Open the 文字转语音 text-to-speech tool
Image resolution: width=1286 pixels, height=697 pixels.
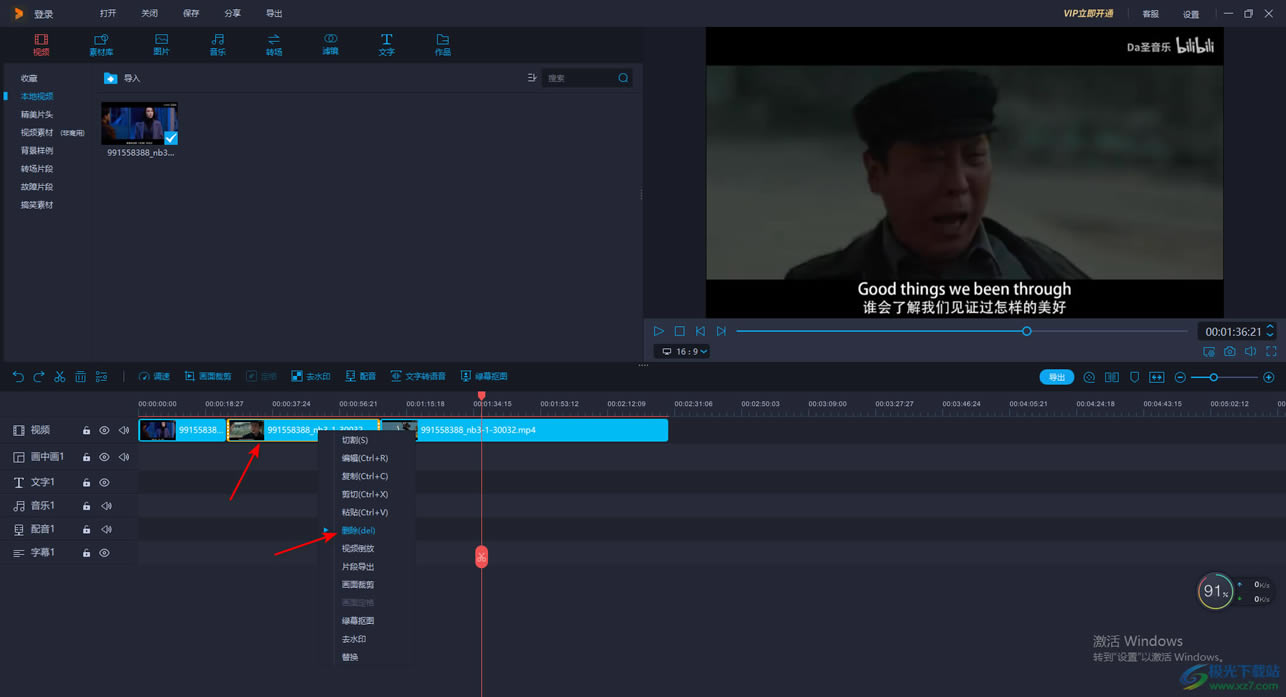[x=418, y=377]
